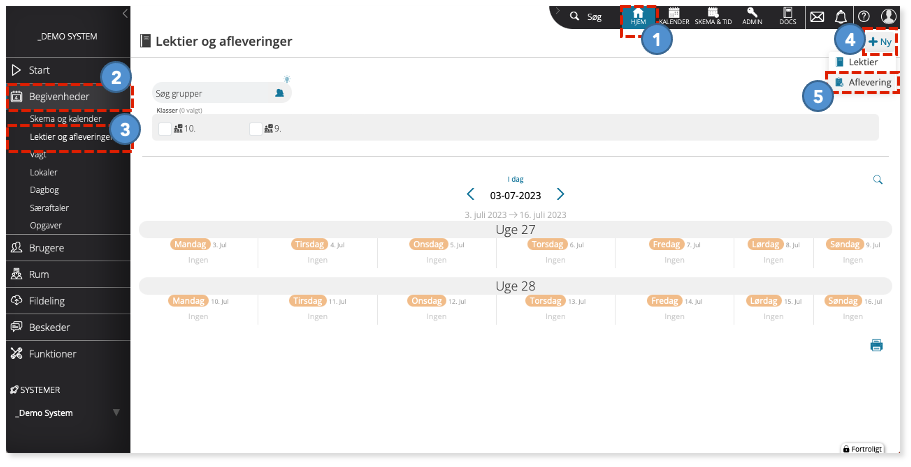Focus the Søg grupper search field

[221, 94]
